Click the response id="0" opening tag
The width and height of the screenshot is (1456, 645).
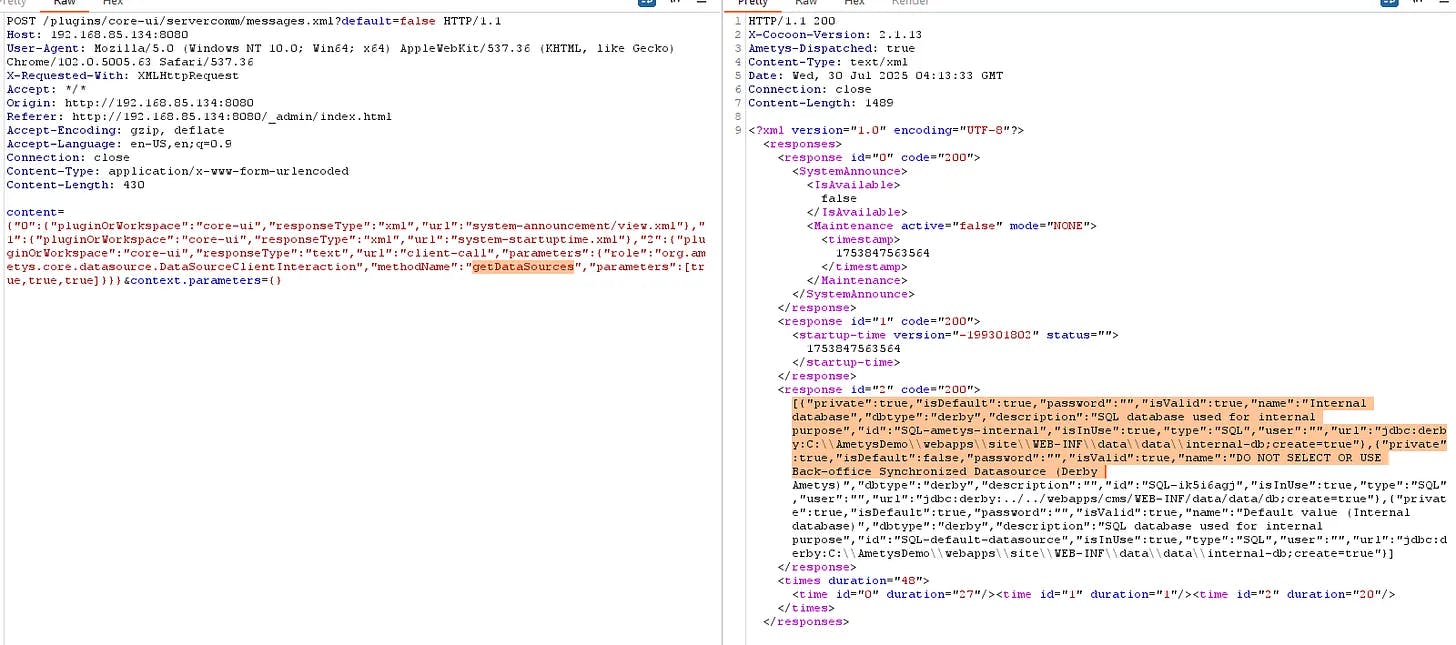(x=878, y=157)
